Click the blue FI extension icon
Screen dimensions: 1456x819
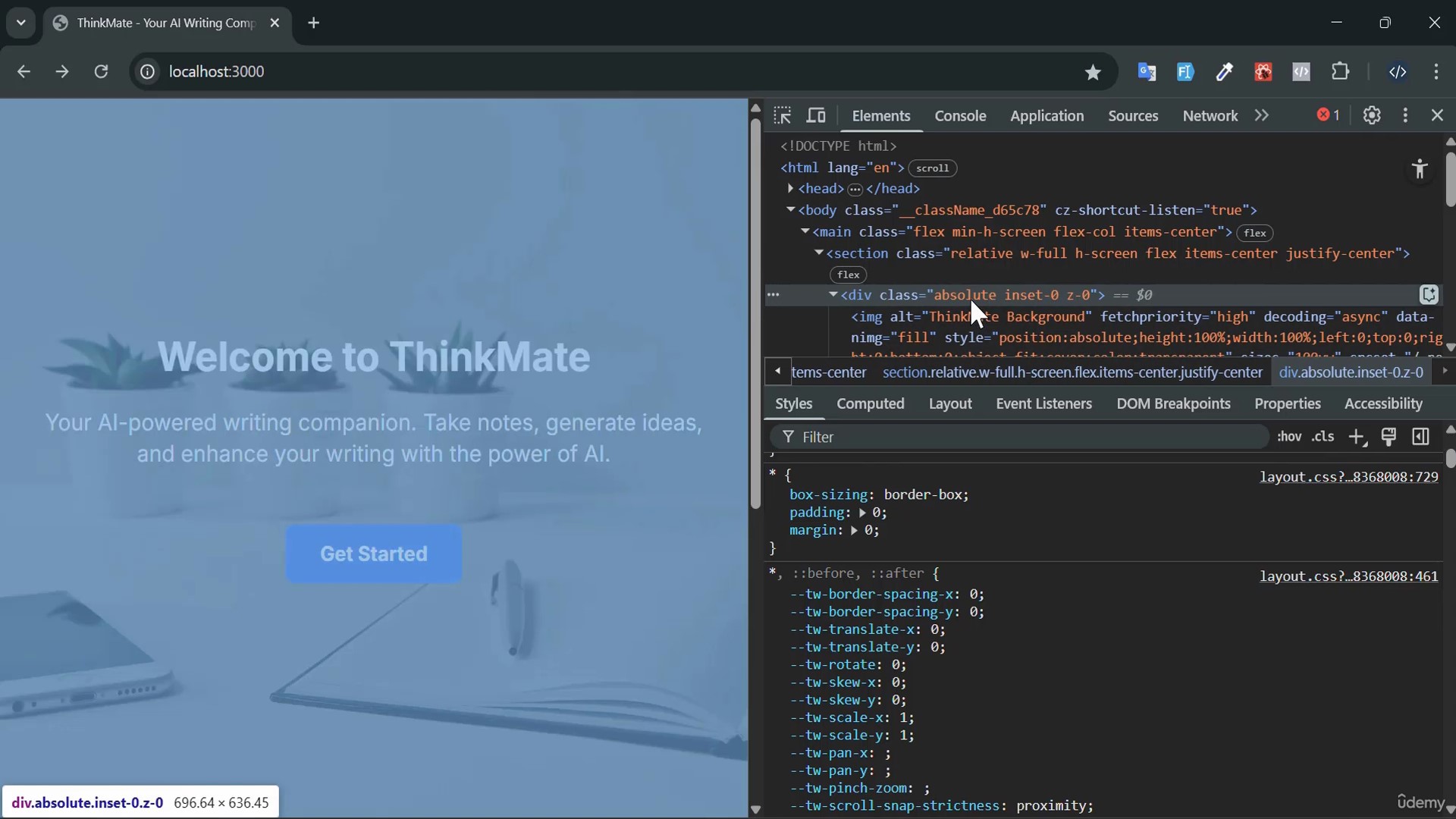click(1185, 72)
